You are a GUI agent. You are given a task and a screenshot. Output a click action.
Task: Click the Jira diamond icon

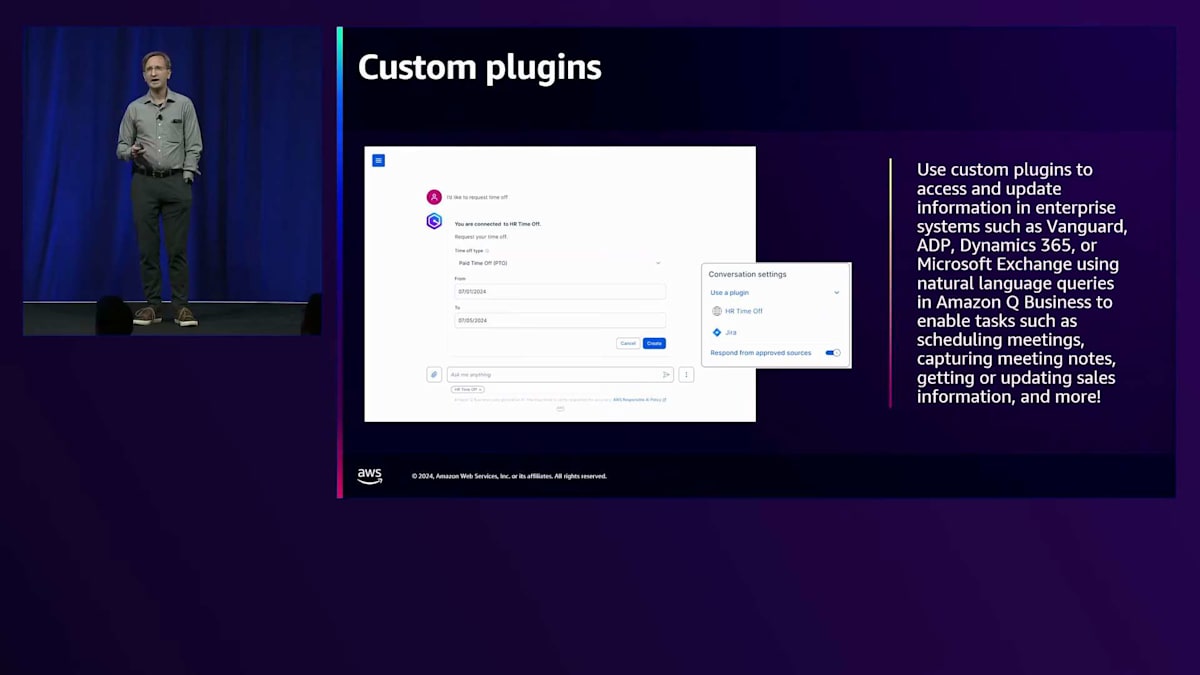tap(717, 332)
